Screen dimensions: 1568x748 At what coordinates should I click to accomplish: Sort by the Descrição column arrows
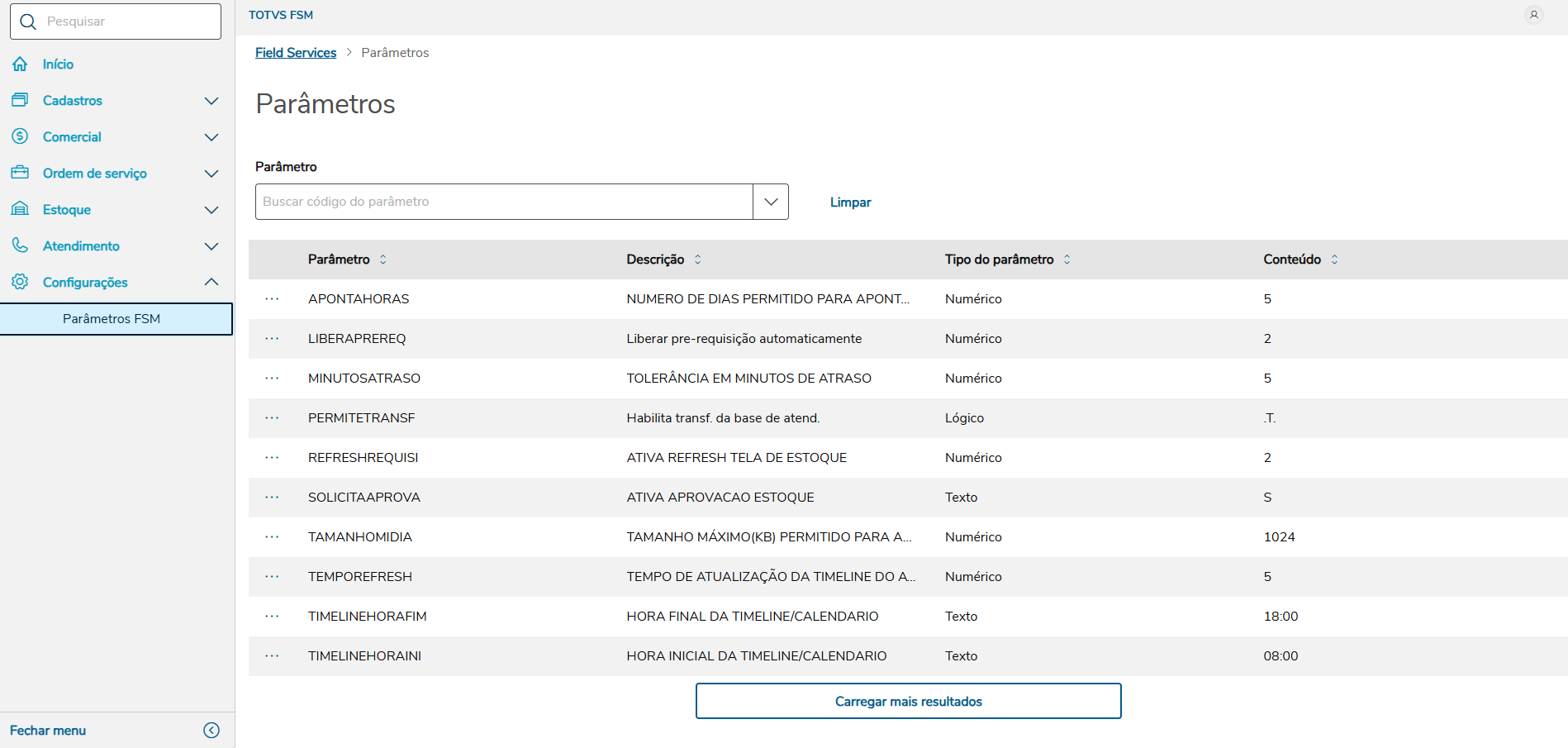coord(698,260)
